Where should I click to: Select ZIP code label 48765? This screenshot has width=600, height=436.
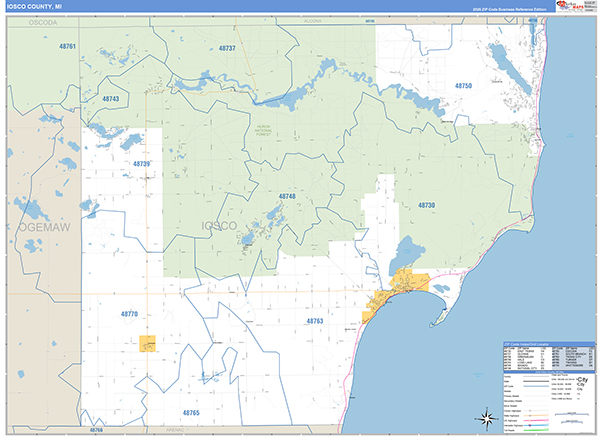191,412
